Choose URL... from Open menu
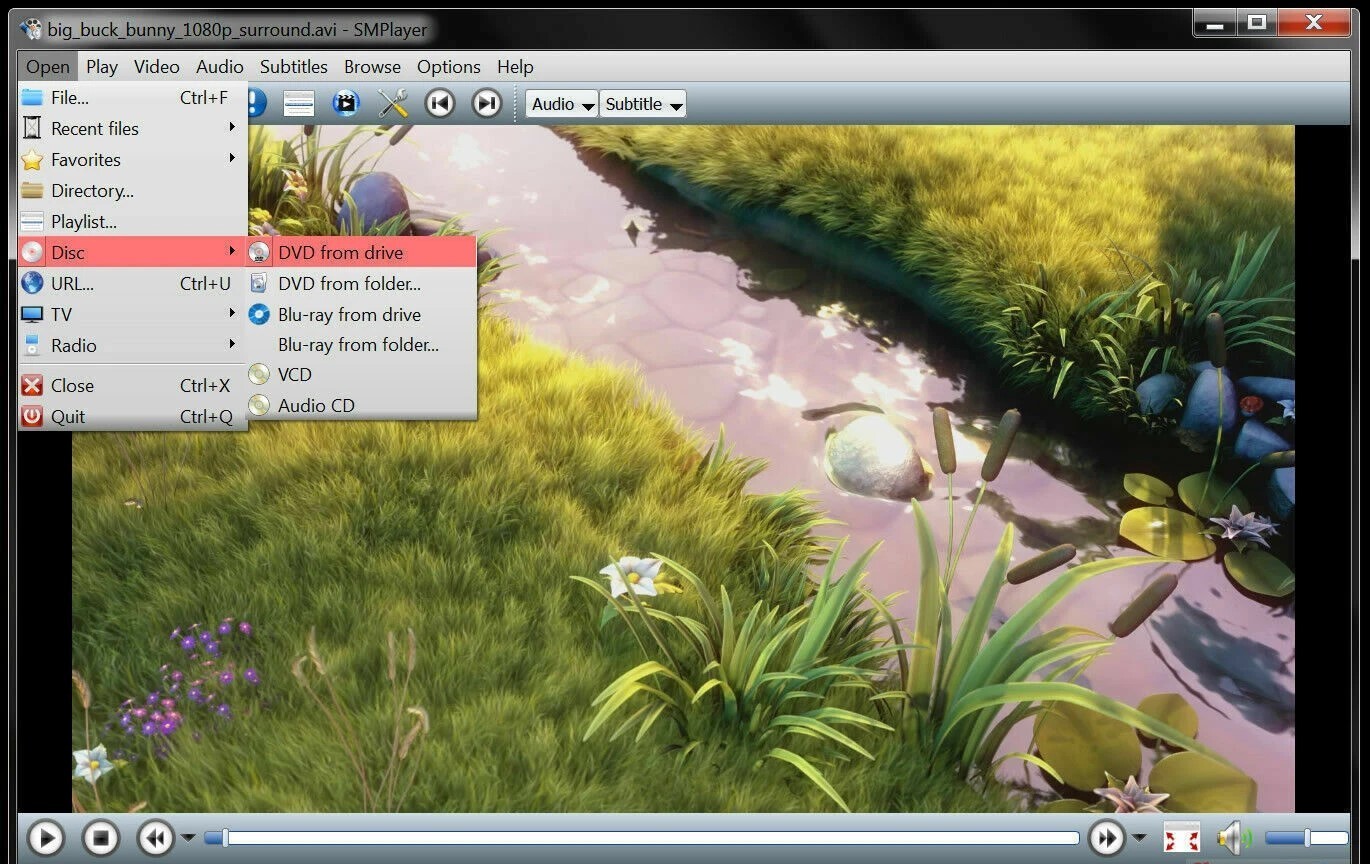1370x864 pixels. 132,283
